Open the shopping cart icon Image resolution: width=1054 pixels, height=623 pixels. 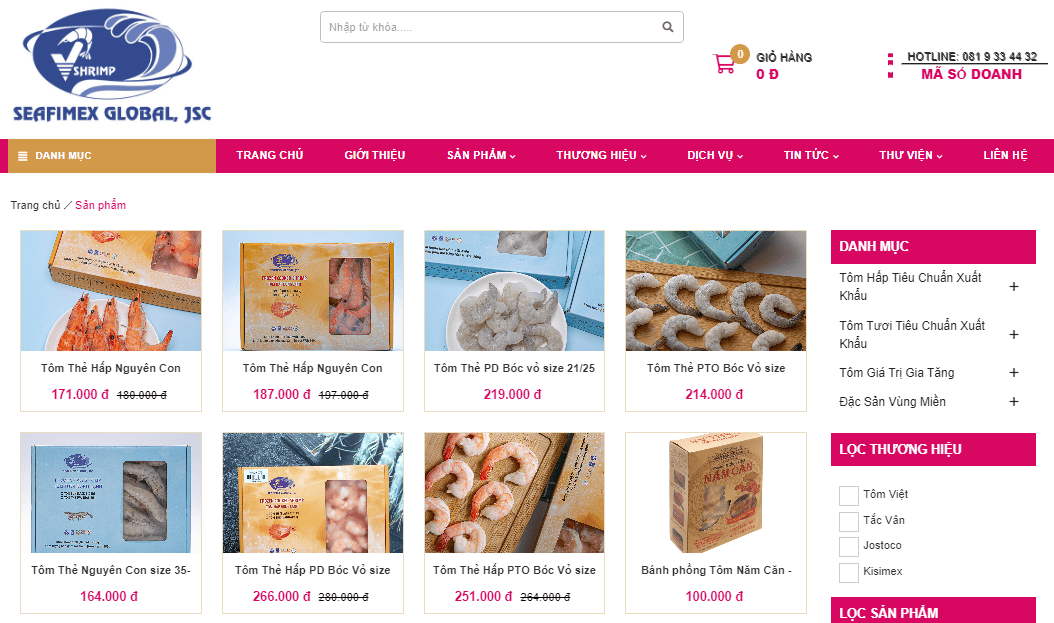pyautogui.click(x=725, y=64)
